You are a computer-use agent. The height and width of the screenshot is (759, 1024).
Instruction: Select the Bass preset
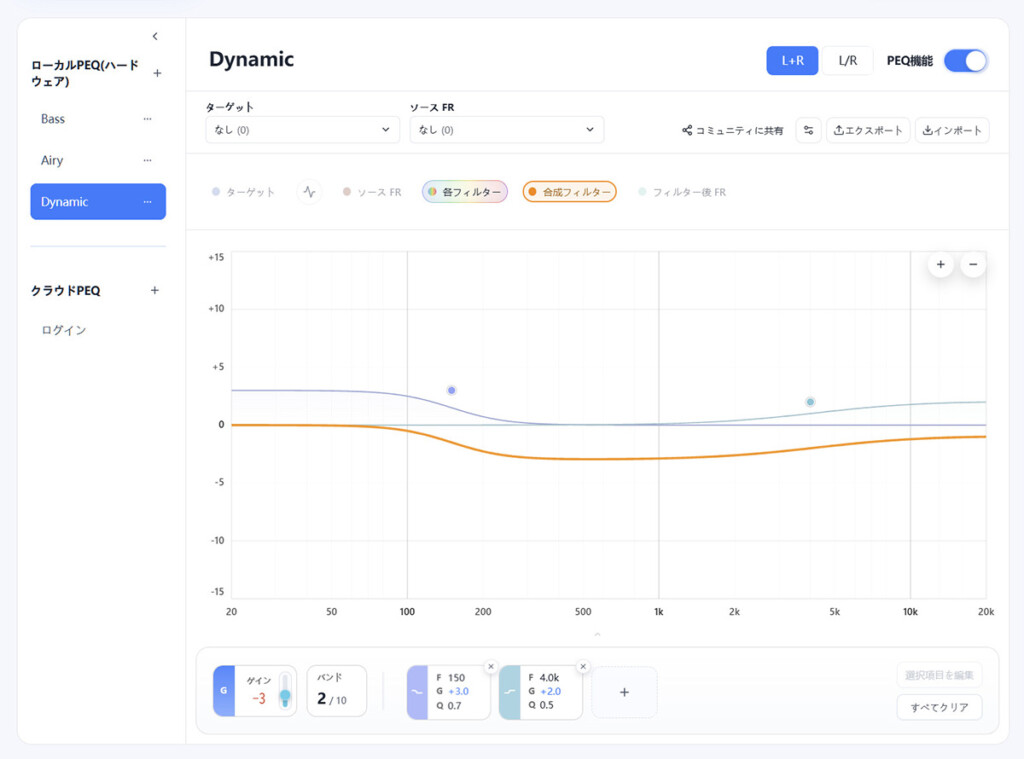pyautogui.click(x=98, y=119)
